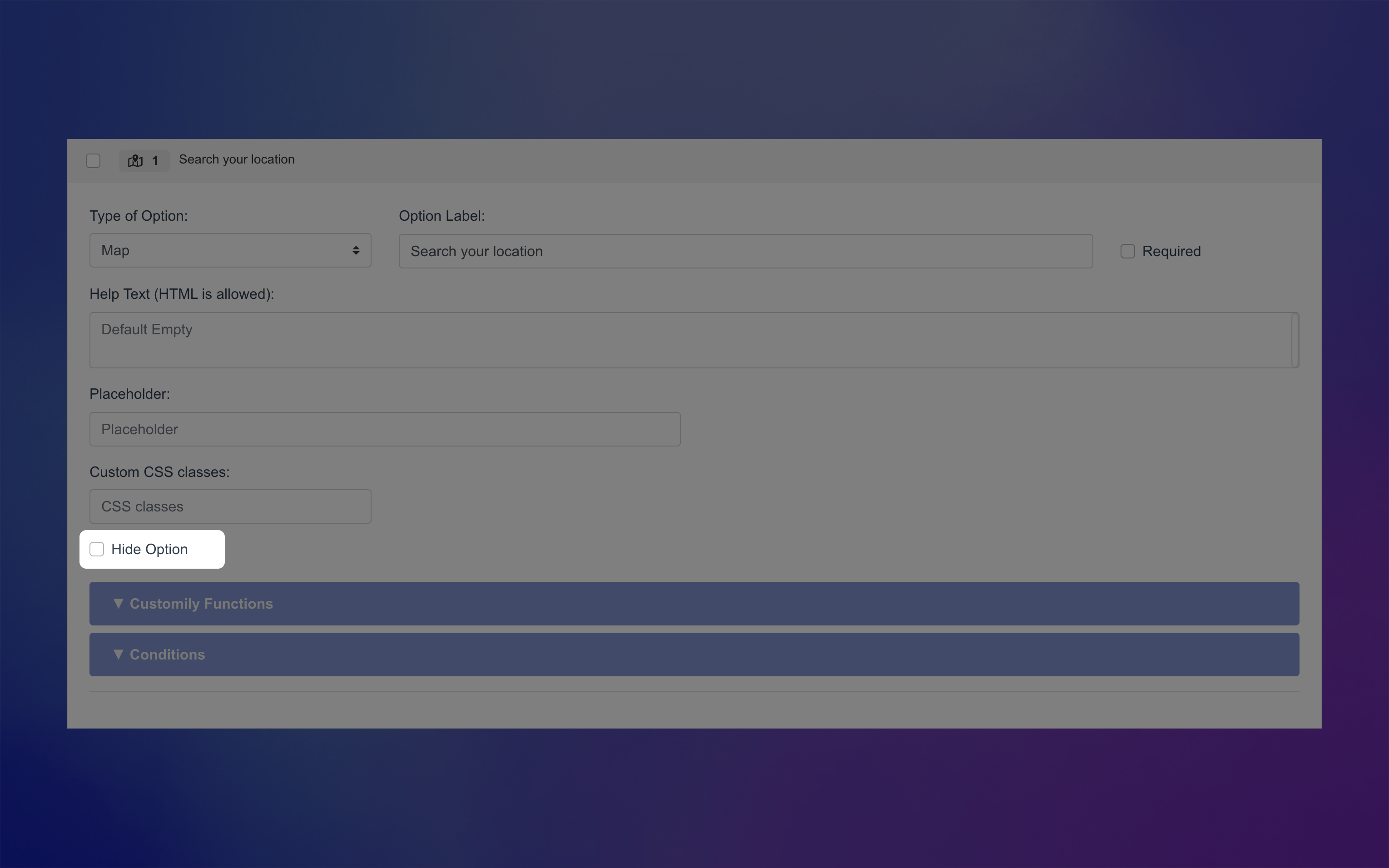Focus the Placeholder input field
The image size is (1389, 868).
point(385,429)
